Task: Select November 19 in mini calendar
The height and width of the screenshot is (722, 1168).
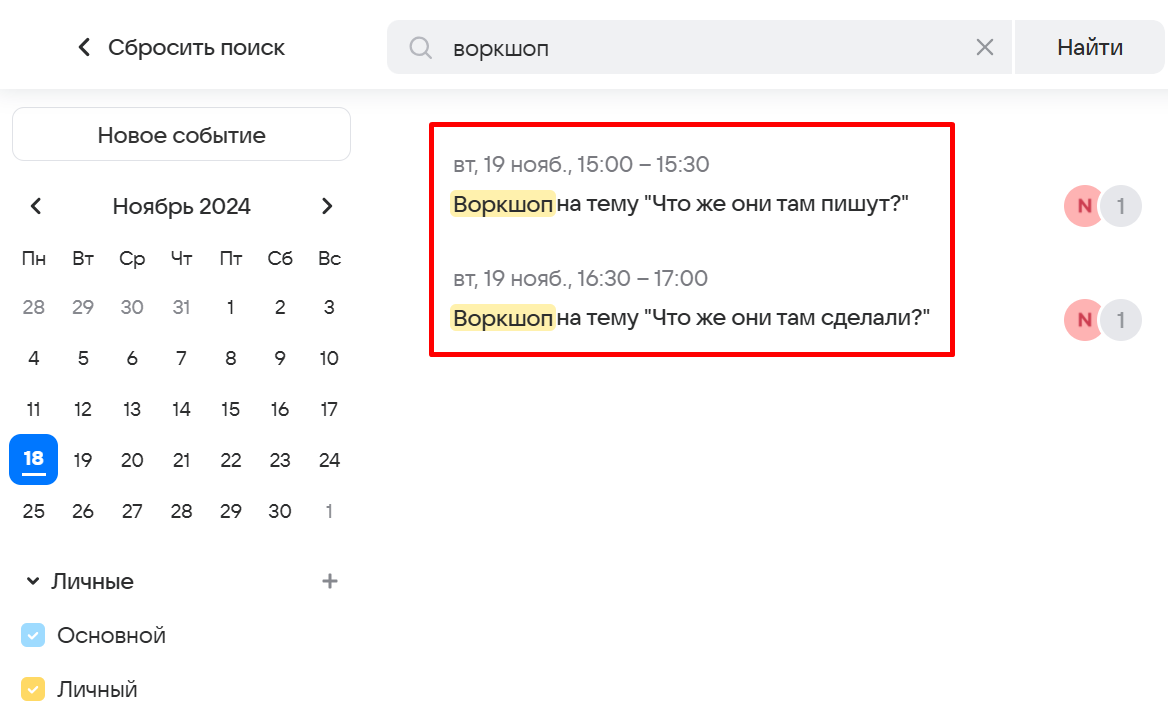Action: [83, 460]
